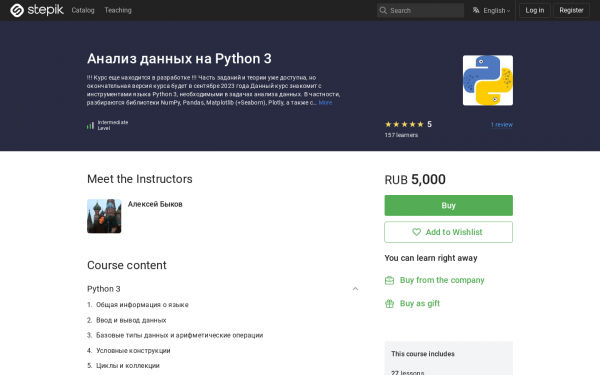Open the Teaching menu item

[118, 10]
